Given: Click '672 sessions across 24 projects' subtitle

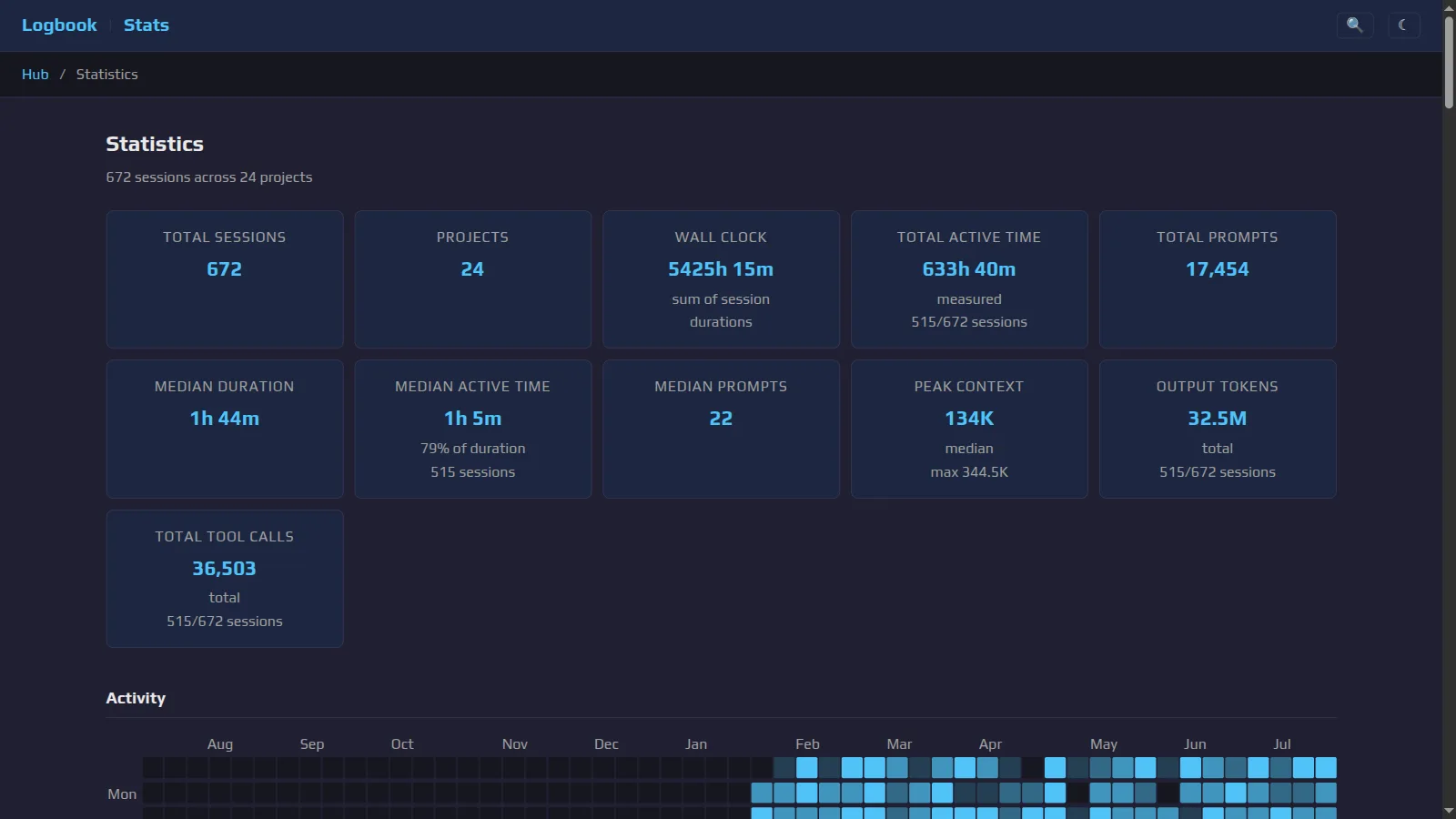Looking at the screenshot, I should pyautogui.click(x=208, y=177).
